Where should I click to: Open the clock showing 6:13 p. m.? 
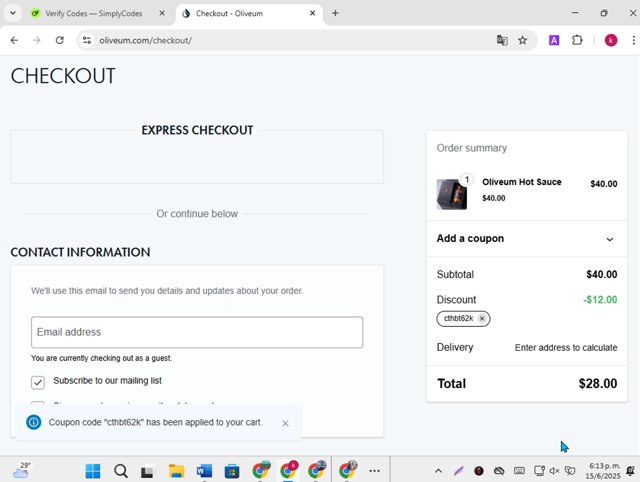click(x=603, y=471)
